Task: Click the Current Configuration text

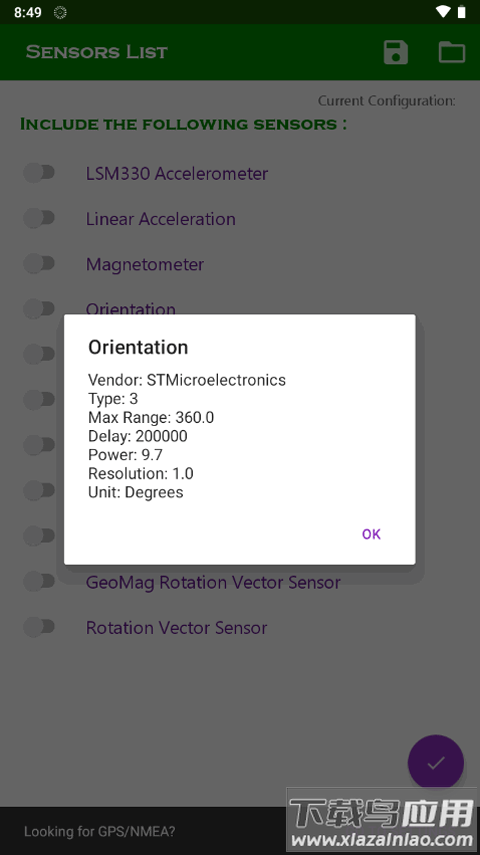Action: coord(387,101)
